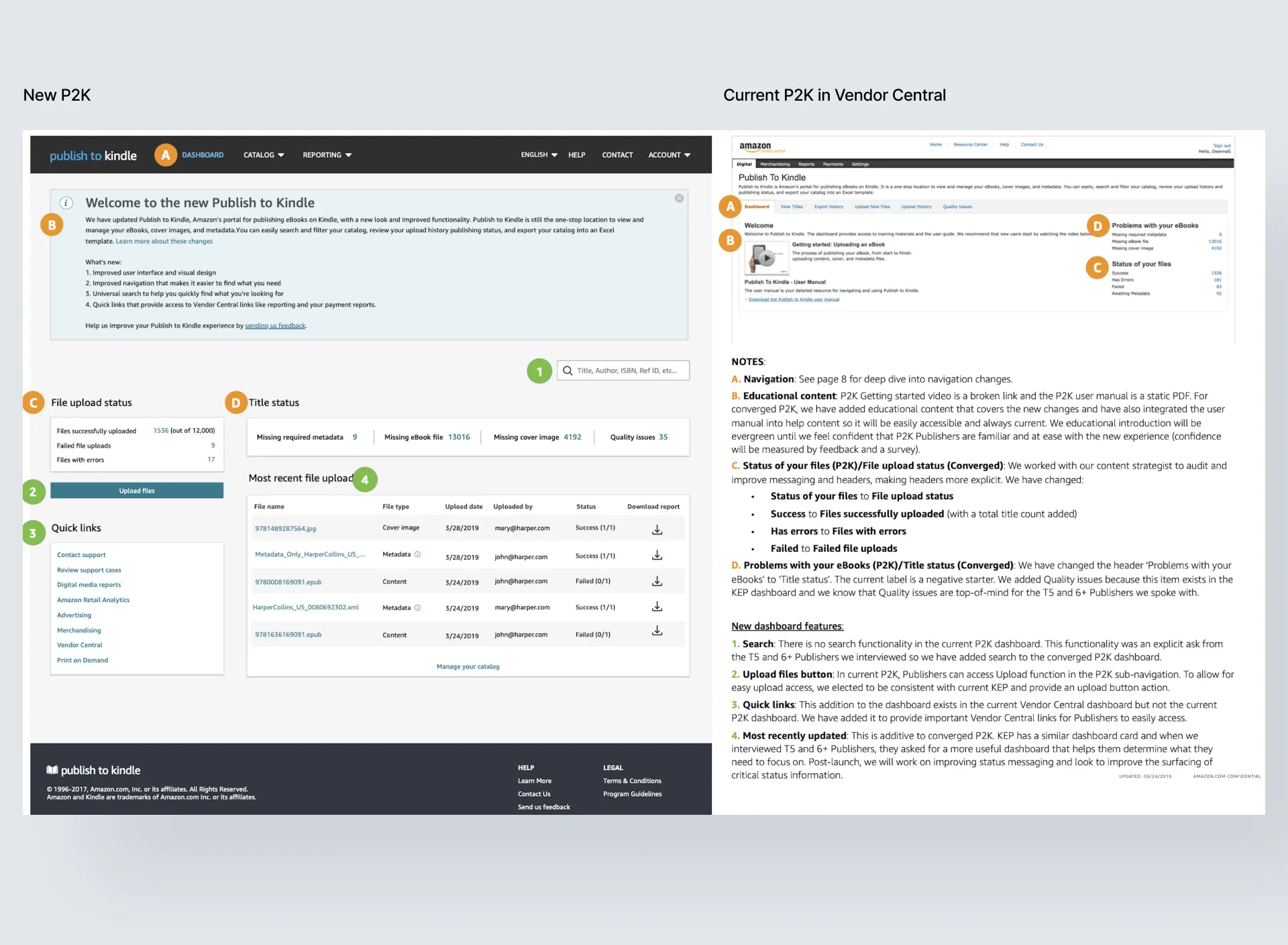The height and width of the screenshot is (945, 1288).
Task: Click the Upload date column header
Action: [464, 507]
